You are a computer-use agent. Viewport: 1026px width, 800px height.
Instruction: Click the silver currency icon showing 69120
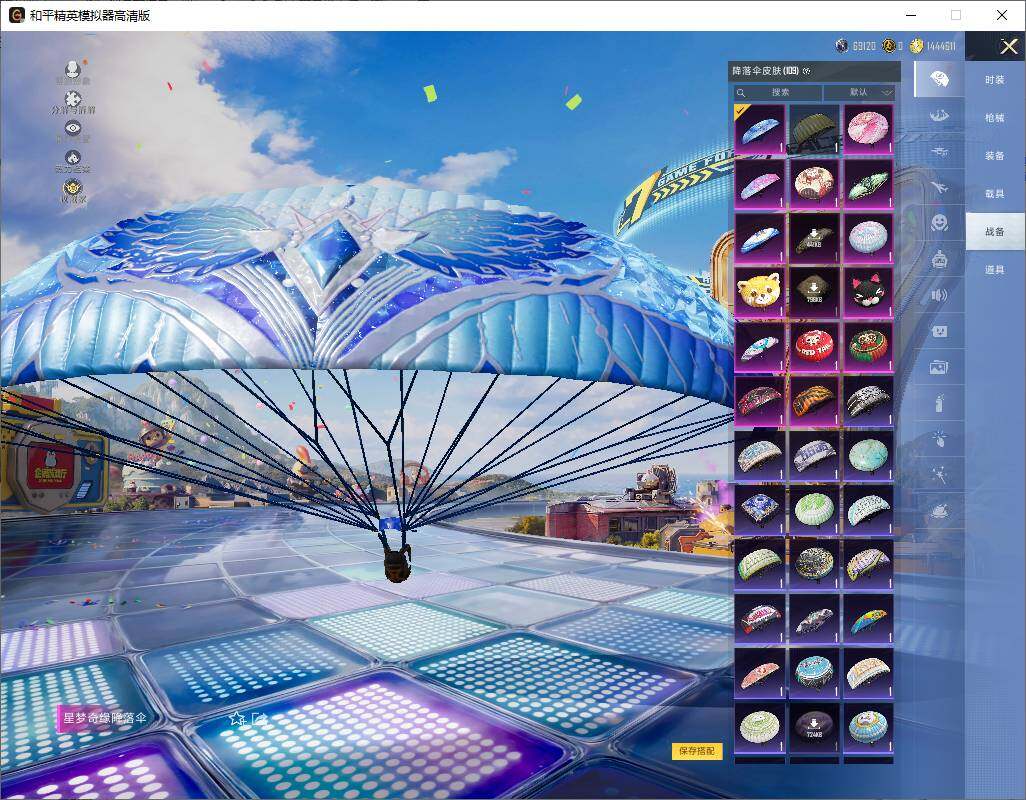pyautogui.click(x=842, y=46)
